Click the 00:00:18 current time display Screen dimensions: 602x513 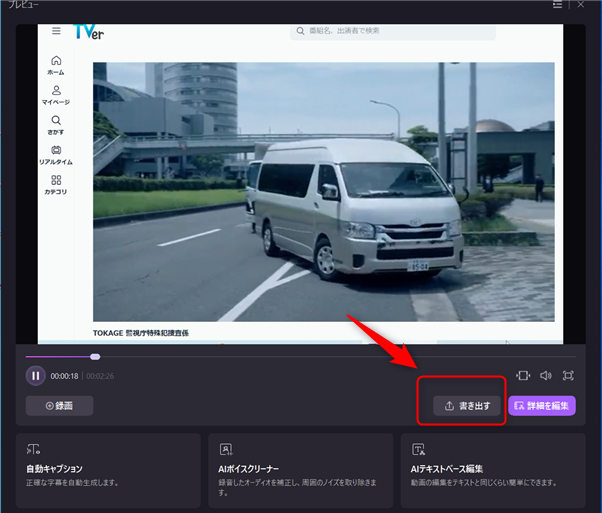pyautogui.click(x=64, y=376)
